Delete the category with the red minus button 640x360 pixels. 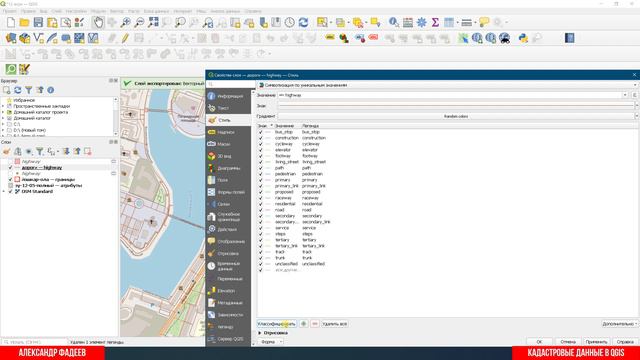click(315, 324)
